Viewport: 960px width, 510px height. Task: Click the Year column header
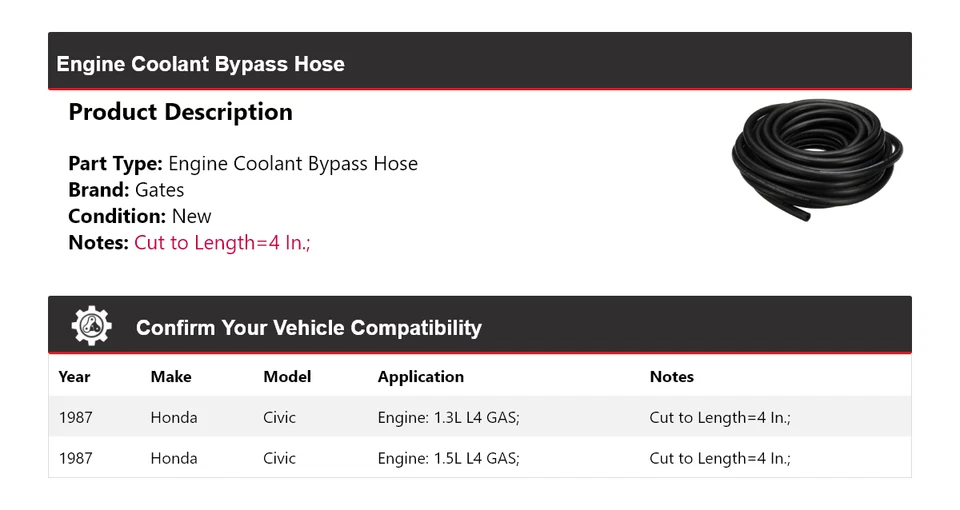pyautogui.click(x=74, y=377)
